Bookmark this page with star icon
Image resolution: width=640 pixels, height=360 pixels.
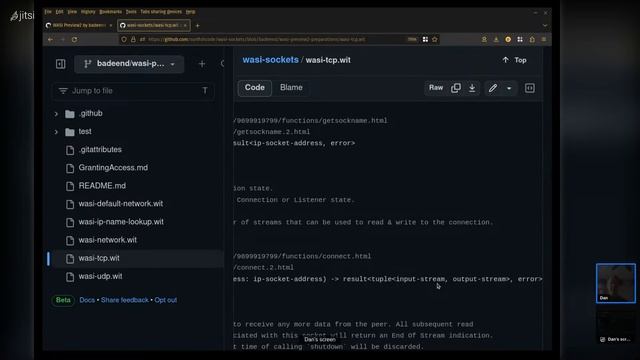(x=435, y=40)
